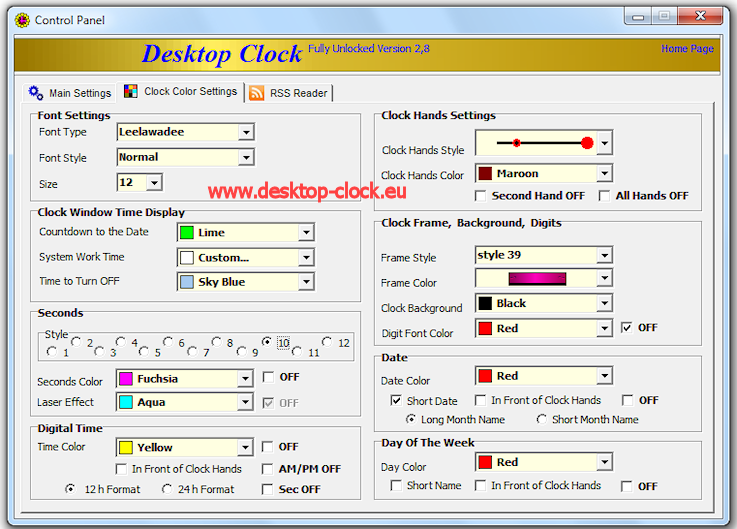The image size is (737, 529).
Task: Uncheck the Digit Font Color OFF checkbox
Action: 627,327
